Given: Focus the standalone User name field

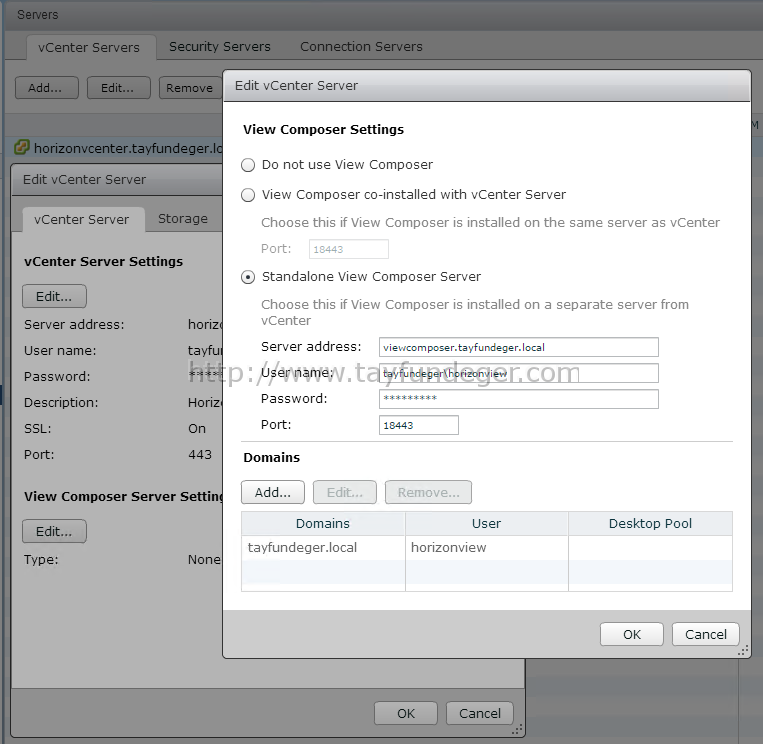Looking at the screenshot, I should pyautogui.click(x=519, y=373).
